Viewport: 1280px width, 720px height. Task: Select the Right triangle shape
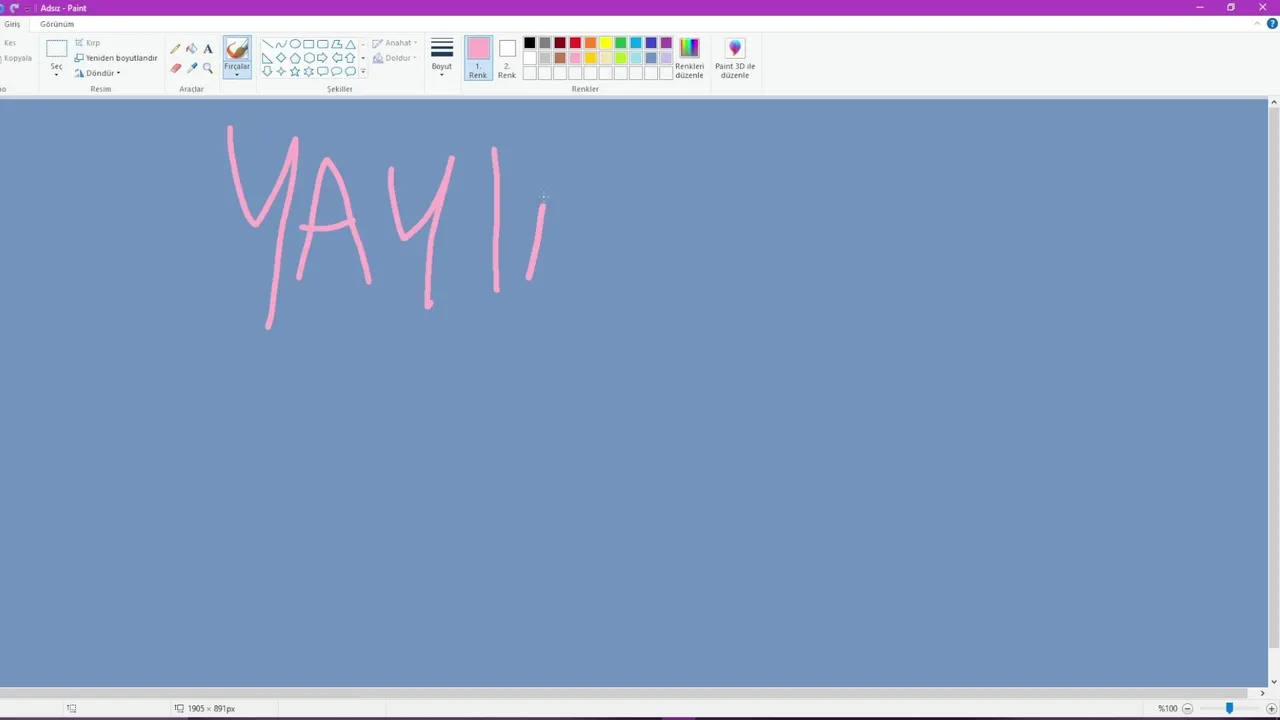(x=267, y=58)
